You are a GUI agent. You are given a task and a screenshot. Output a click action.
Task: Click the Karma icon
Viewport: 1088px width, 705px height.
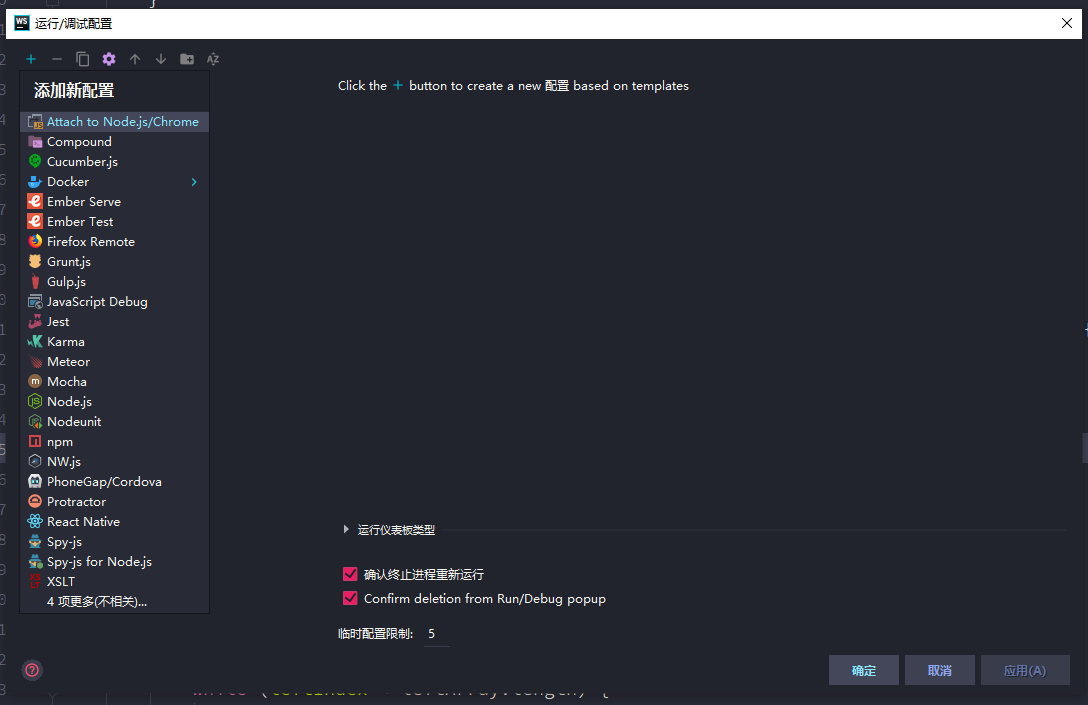(35, 341)
